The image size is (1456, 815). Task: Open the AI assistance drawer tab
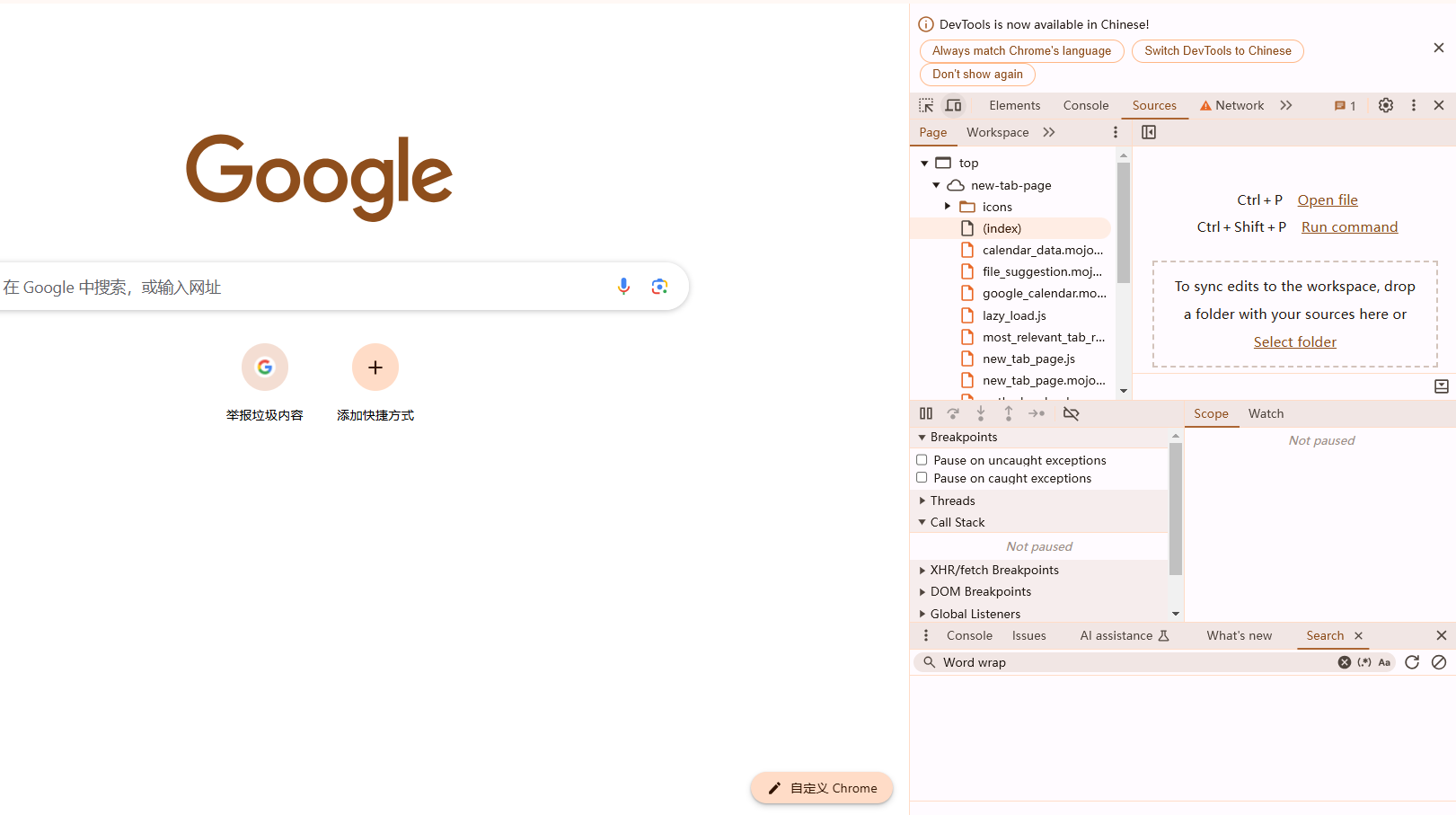point(1125,635)
